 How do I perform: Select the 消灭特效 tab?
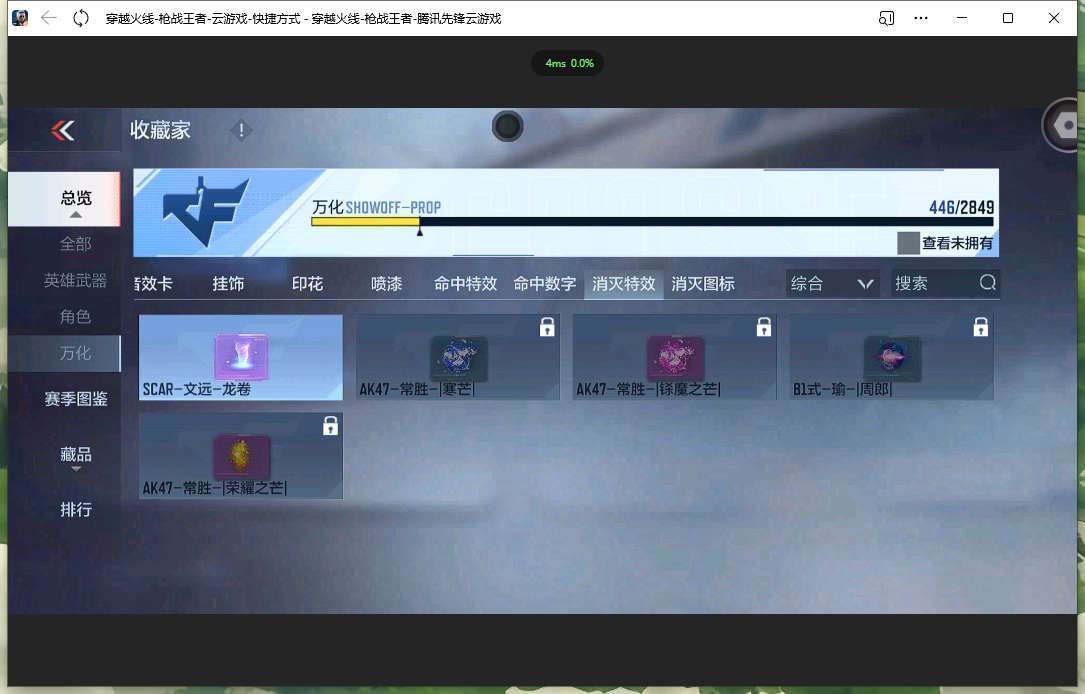[623, 284]
